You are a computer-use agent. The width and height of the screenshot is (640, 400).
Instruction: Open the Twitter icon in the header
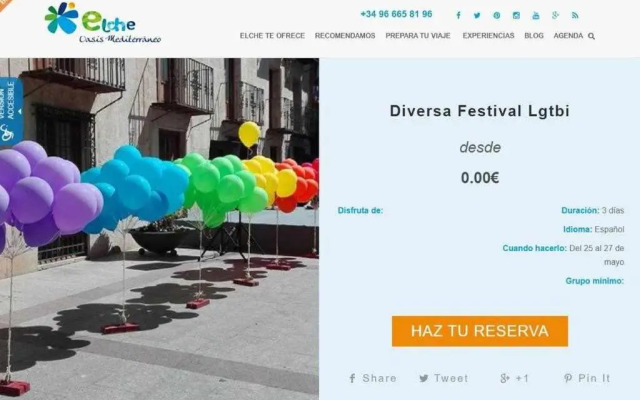477,16
